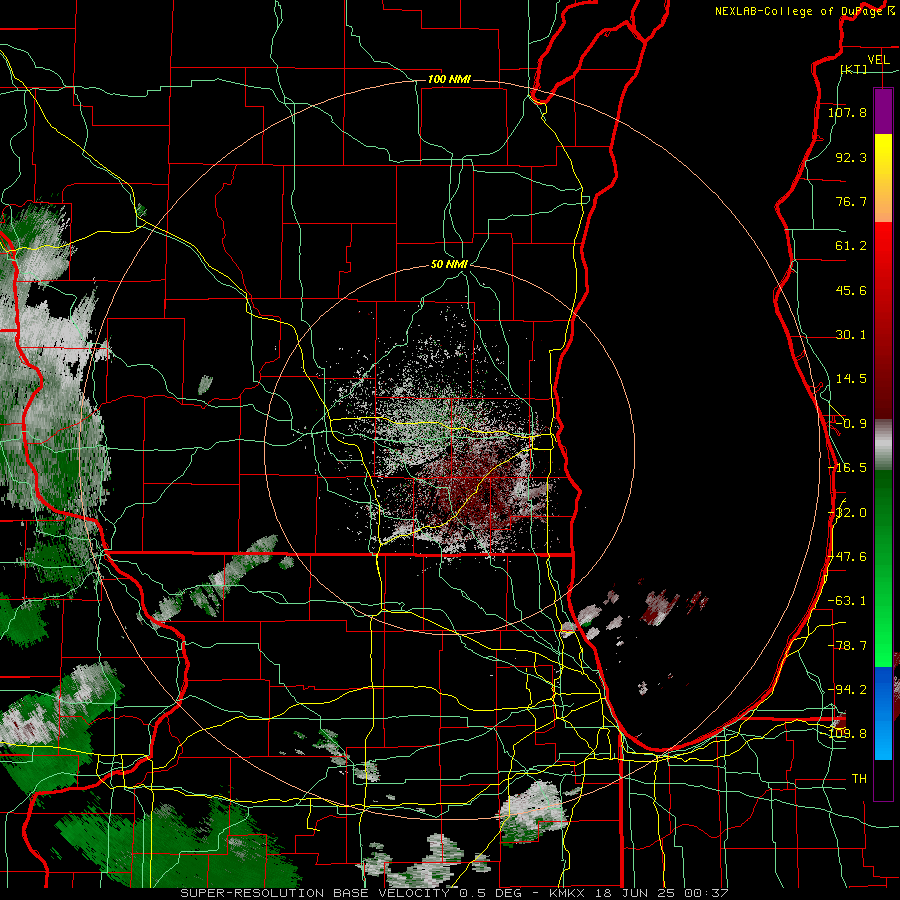
Task: Pick the gray segment of the color bar
Action: 883,445
